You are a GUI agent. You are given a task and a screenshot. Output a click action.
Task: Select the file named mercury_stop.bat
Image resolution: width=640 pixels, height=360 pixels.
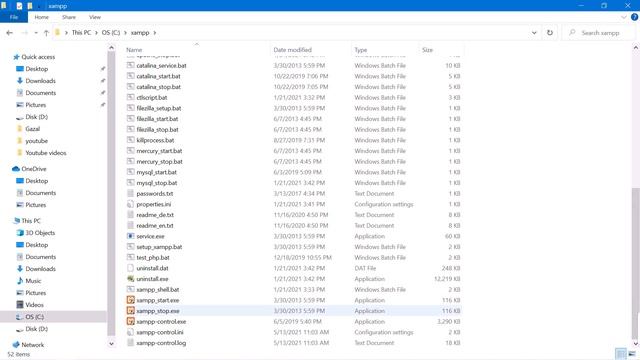pos(159,162)
